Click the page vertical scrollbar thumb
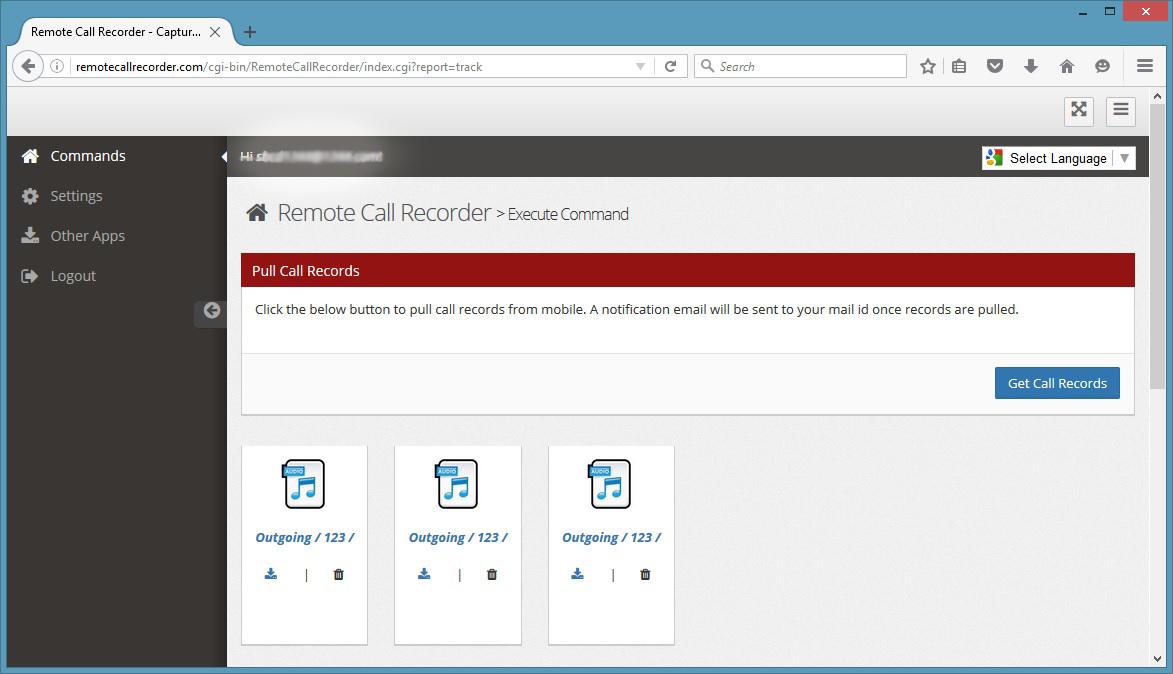The image size is (1173, 674). pos(1157,247)
